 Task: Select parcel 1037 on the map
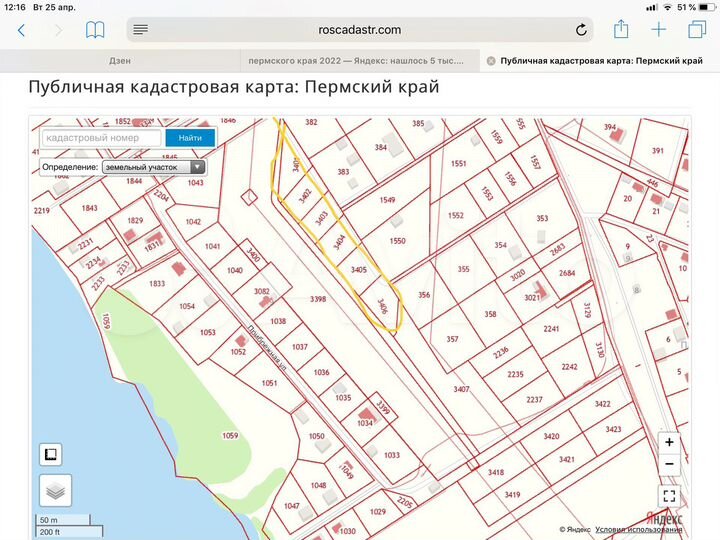(299, 347)
